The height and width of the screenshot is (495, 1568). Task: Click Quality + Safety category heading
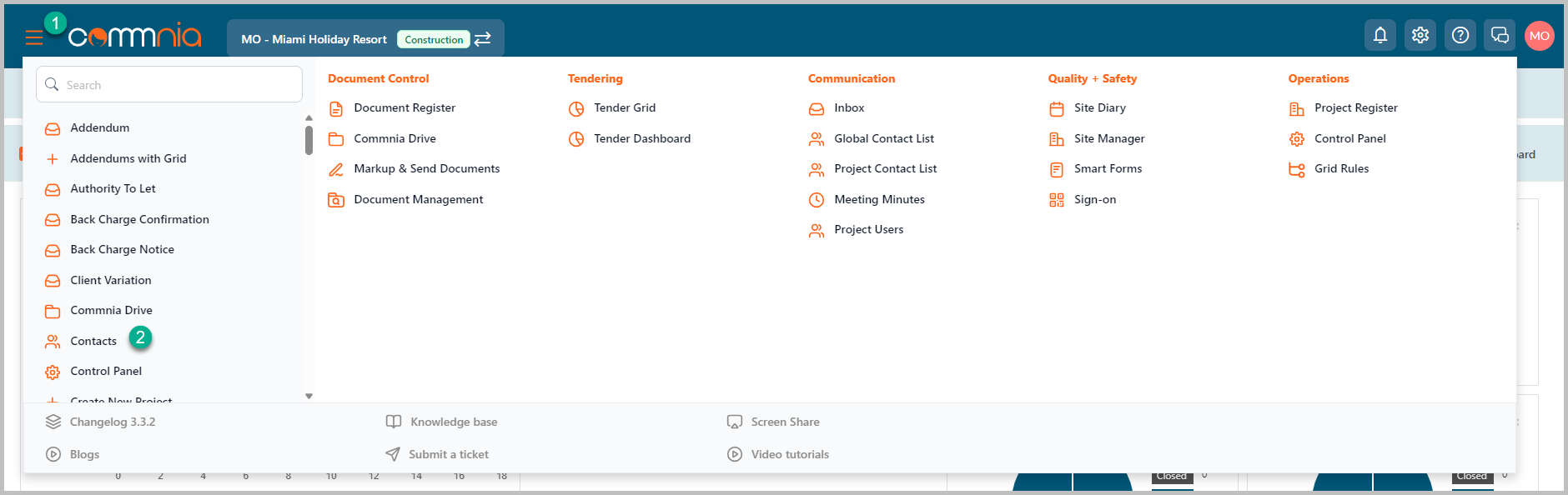tap(1093, 78)
